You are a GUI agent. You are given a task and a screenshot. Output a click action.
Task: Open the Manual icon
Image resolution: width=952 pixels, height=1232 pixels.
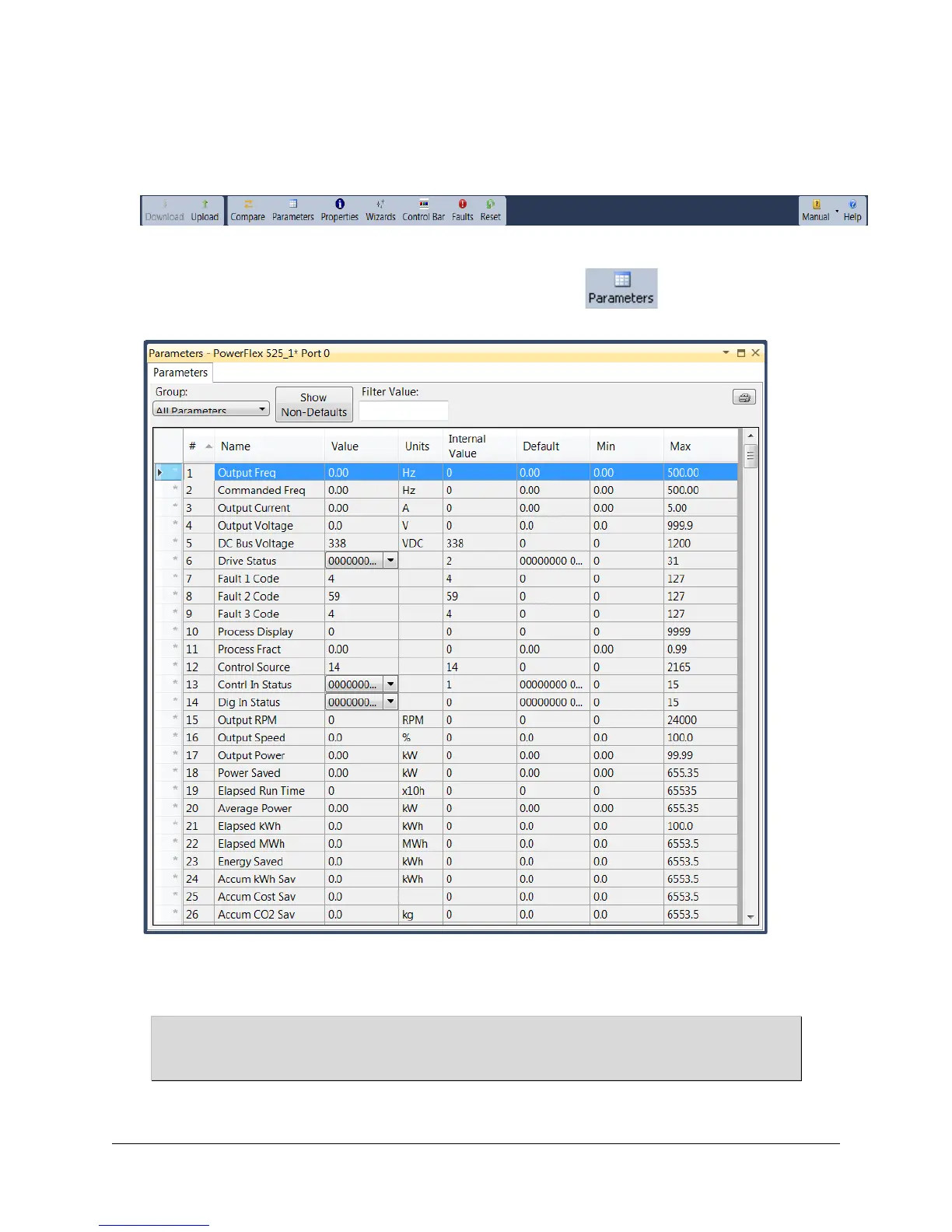[816, 211]
